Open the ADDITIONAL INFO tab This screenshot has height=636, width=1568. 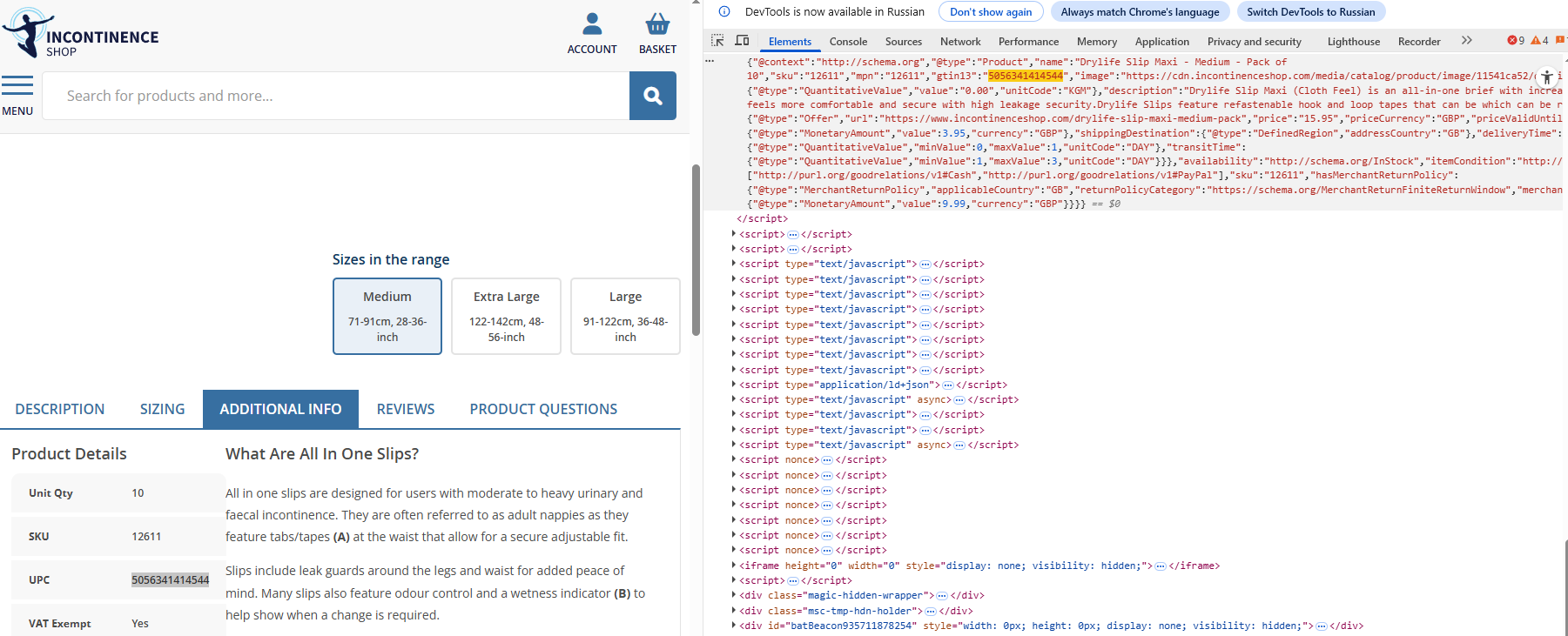tap(280, 409)
